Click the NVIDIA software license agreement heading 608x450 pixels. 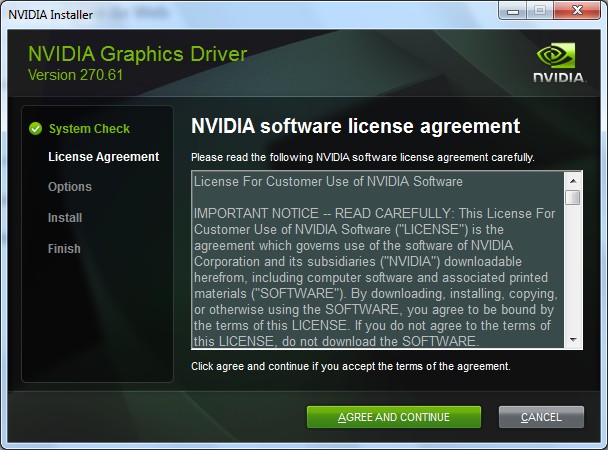[x=355, y=127]
